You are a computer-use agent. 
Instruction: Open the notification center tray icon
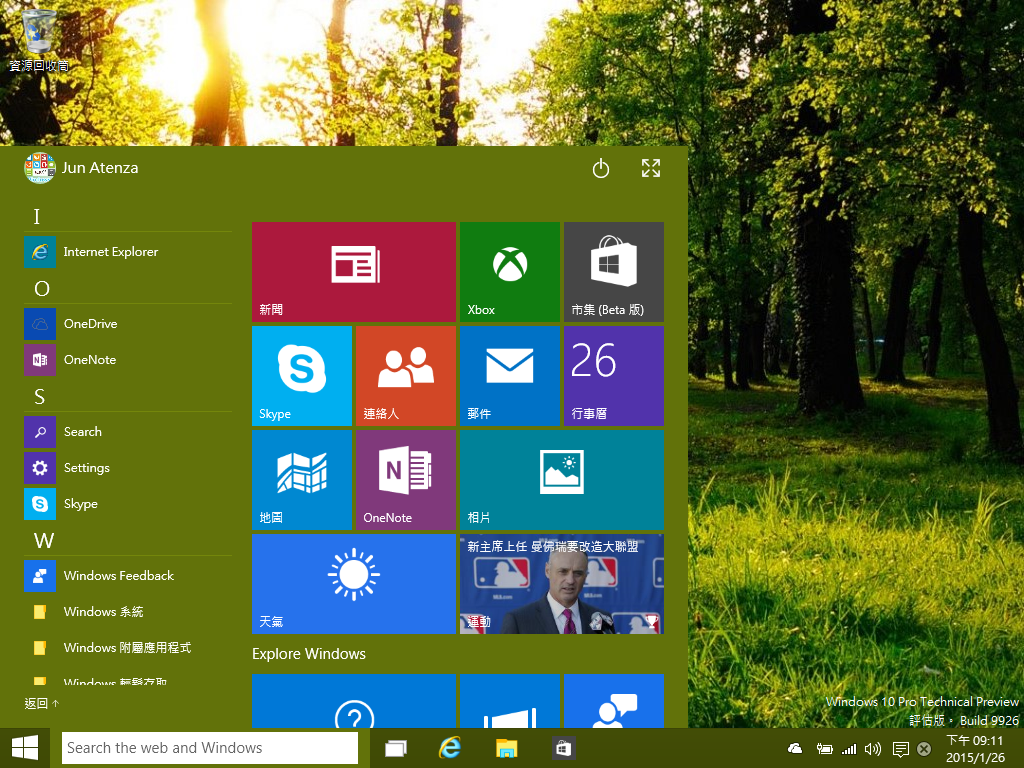pyautogui.click(x=901, y=749)
